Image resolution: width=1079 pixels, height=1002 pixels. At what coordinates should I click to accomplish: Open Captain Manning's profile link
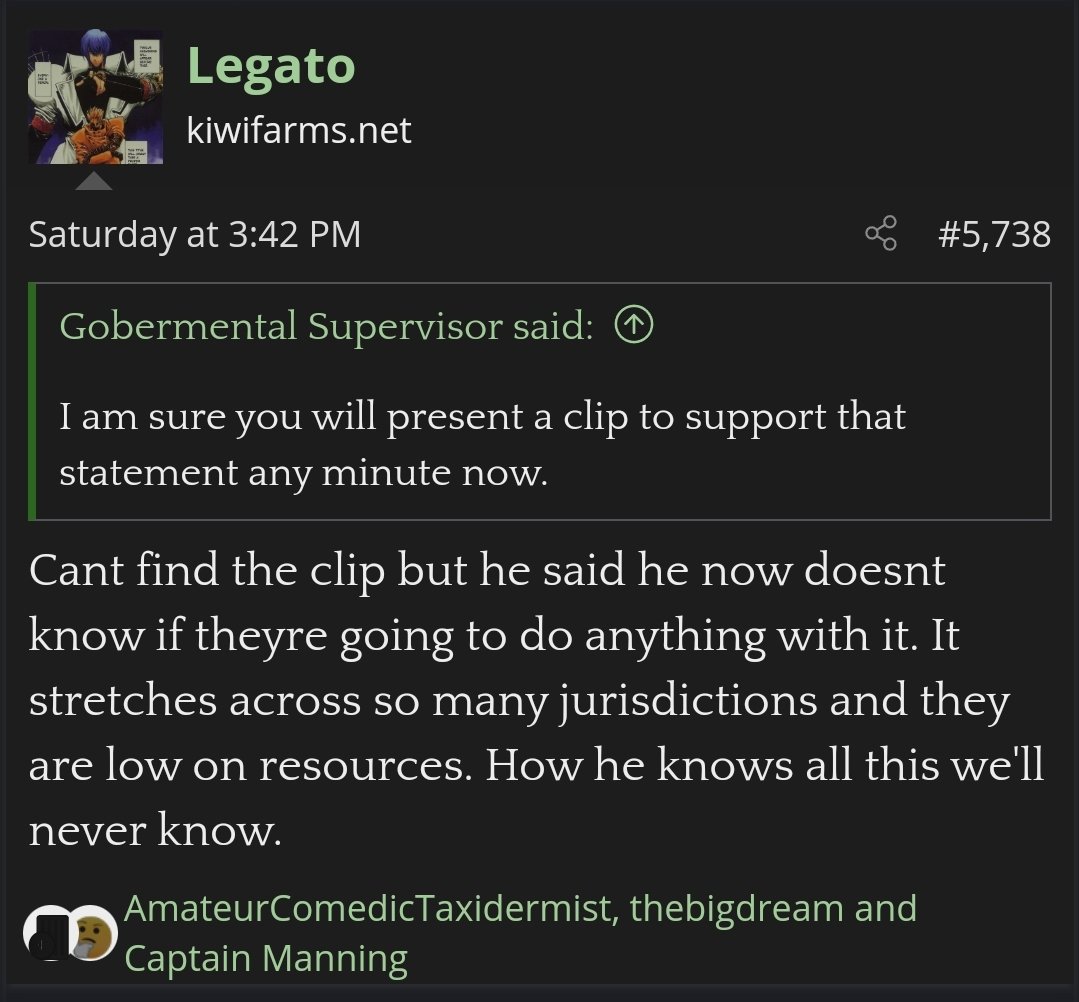pyautogui.click(x=266, y=958)
